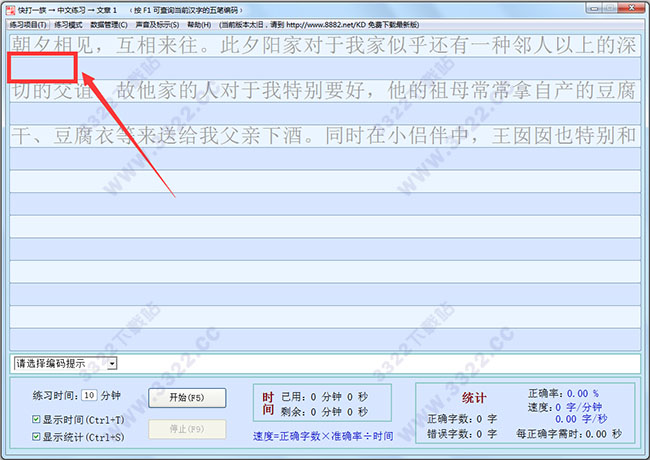This screenshot has height=460, width=650.
Task: Click the first typing input line
Action: click(325, 68)
